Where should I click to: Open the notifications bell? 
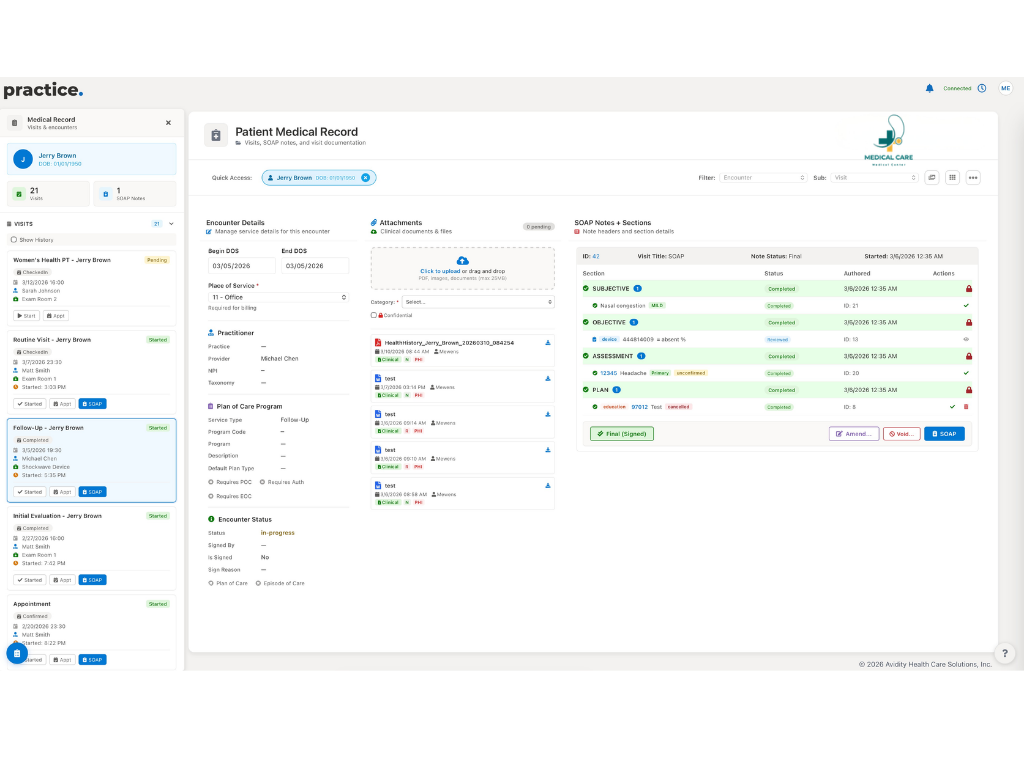click(x=929, y=88)
